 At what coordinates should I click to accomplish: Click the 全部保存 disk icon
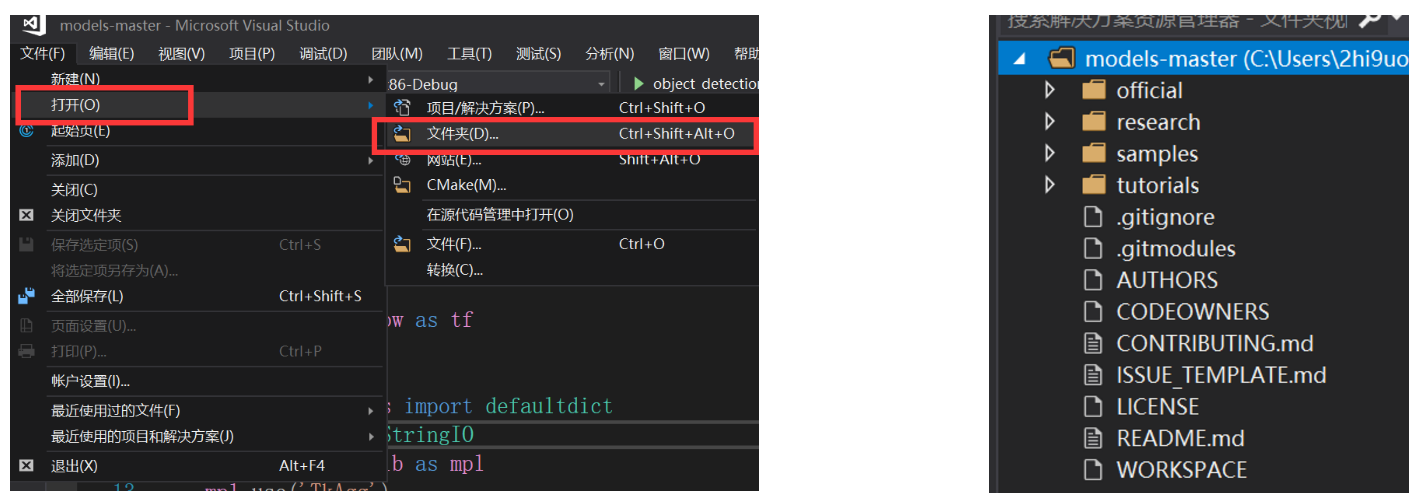coord(27,296)
